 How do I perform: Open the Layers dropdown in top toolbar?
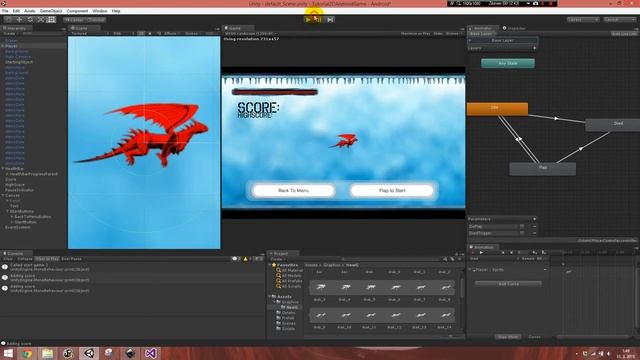(583, 20)
